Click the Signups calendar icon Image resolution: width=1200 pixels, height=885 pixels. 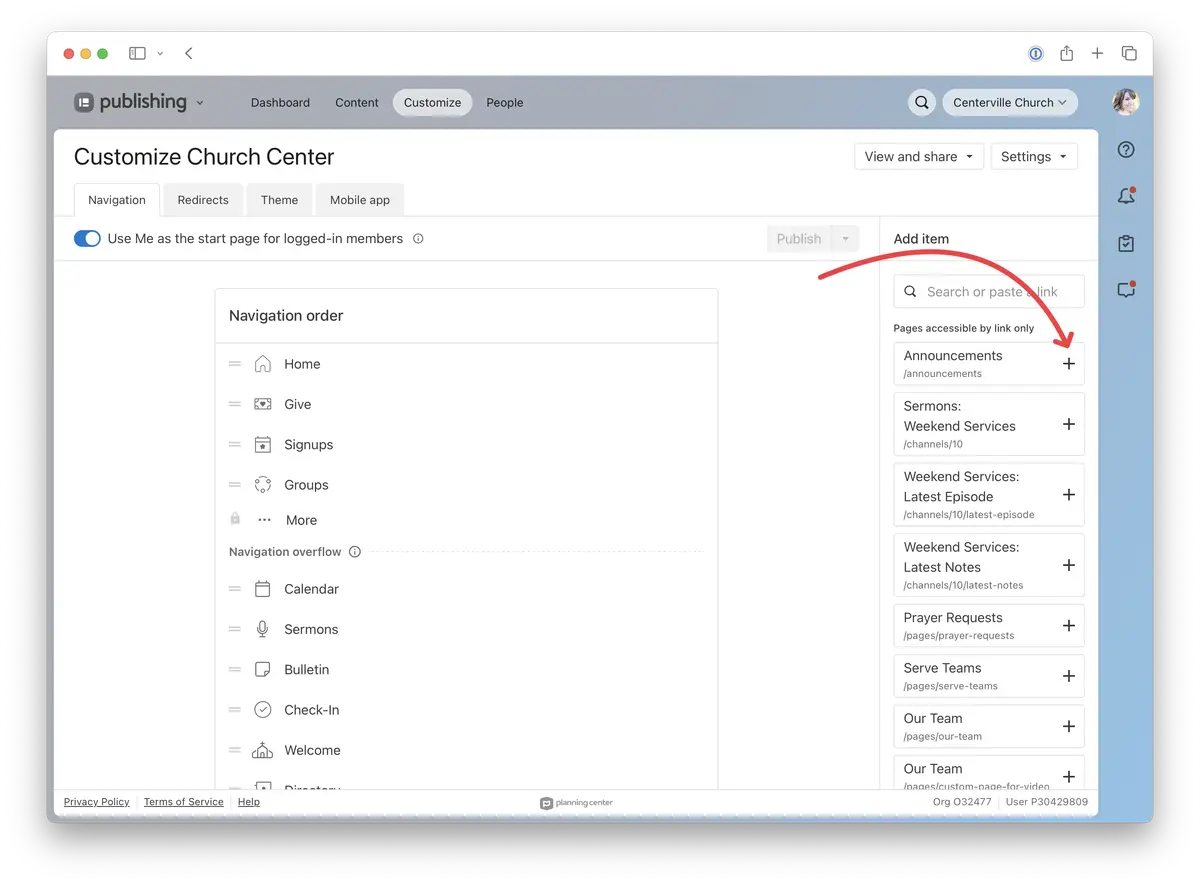tap(263, 444)
